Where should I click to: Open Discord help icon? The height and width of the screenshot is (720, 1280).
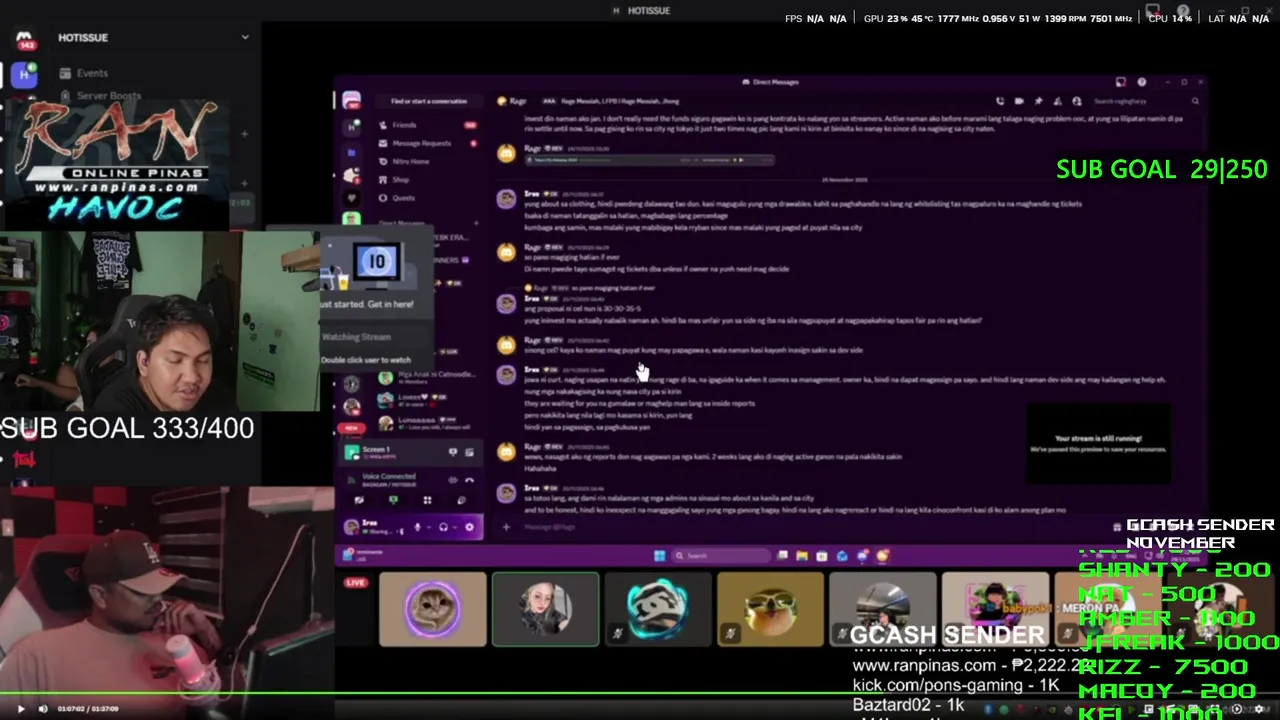pos(1141,82)
